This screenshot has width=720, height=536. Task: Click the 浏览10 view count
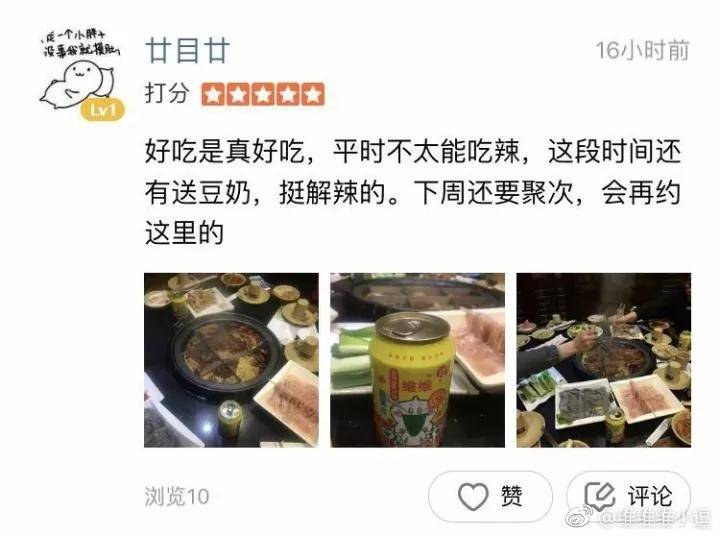177,497
